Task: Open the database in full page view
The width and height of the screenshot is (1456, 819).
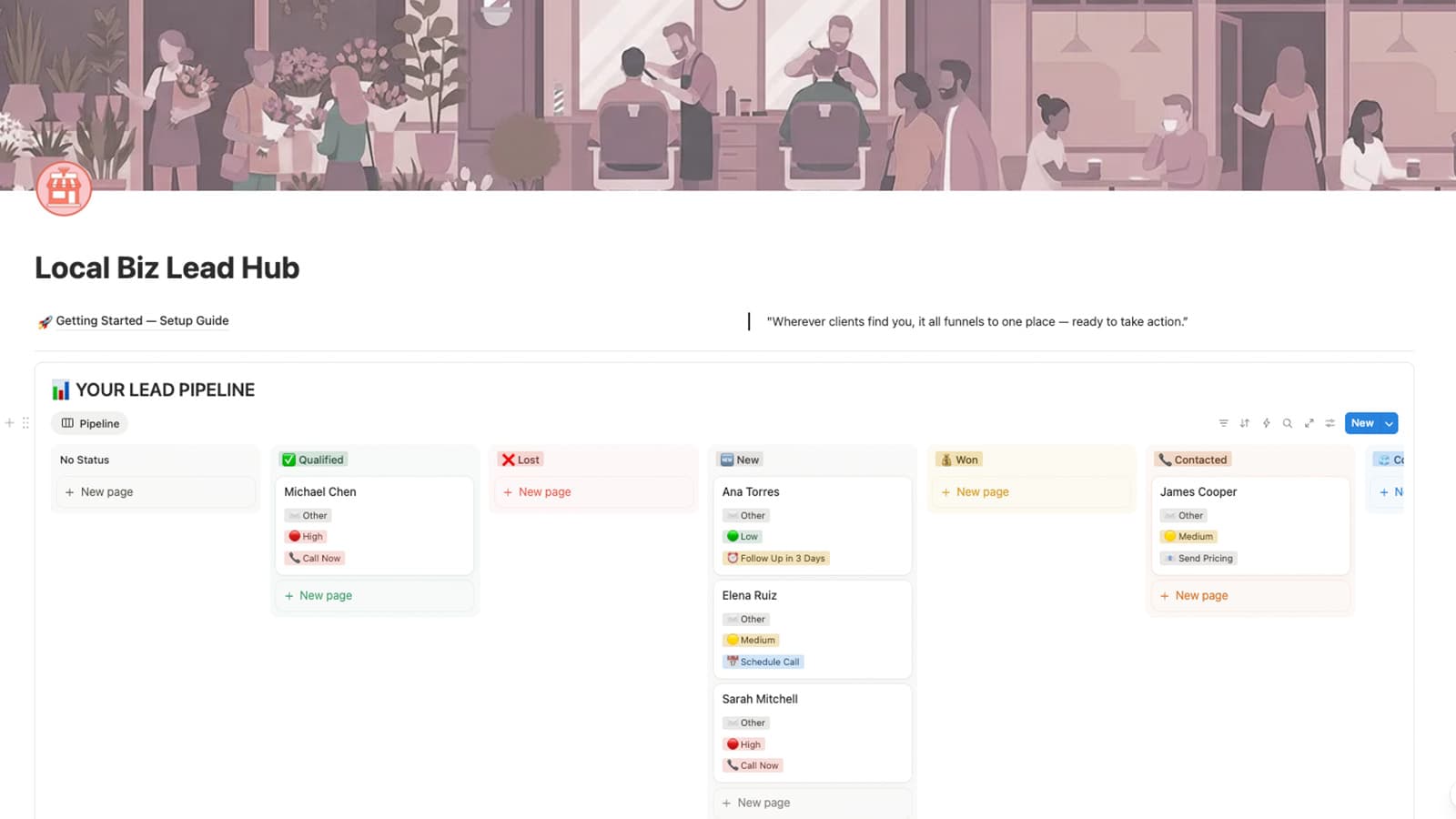Action: [x=1309, y=423]
